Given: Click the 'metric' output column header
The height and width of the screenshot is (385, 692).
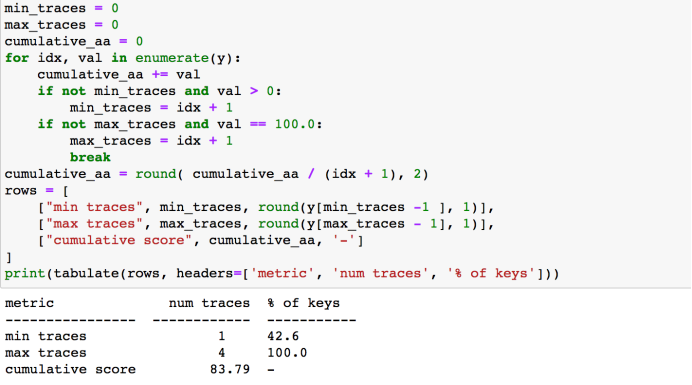Looking at the screenshot, I should 29,303.
